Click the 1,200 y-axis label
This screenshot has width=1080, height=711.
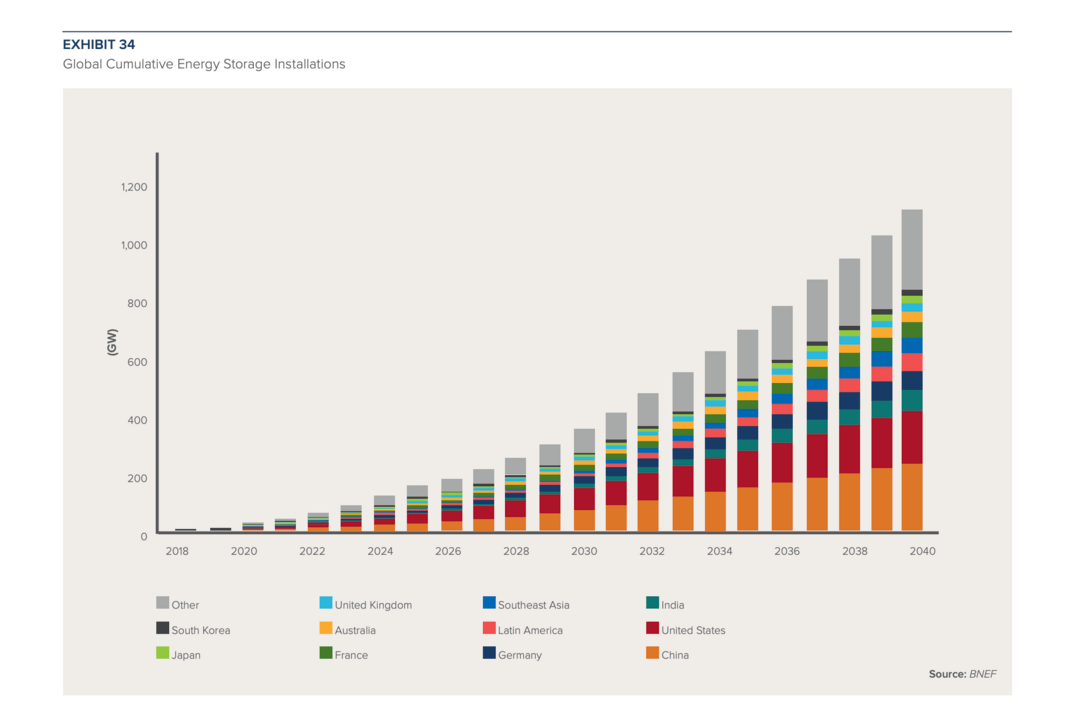(x=134, y=187)
